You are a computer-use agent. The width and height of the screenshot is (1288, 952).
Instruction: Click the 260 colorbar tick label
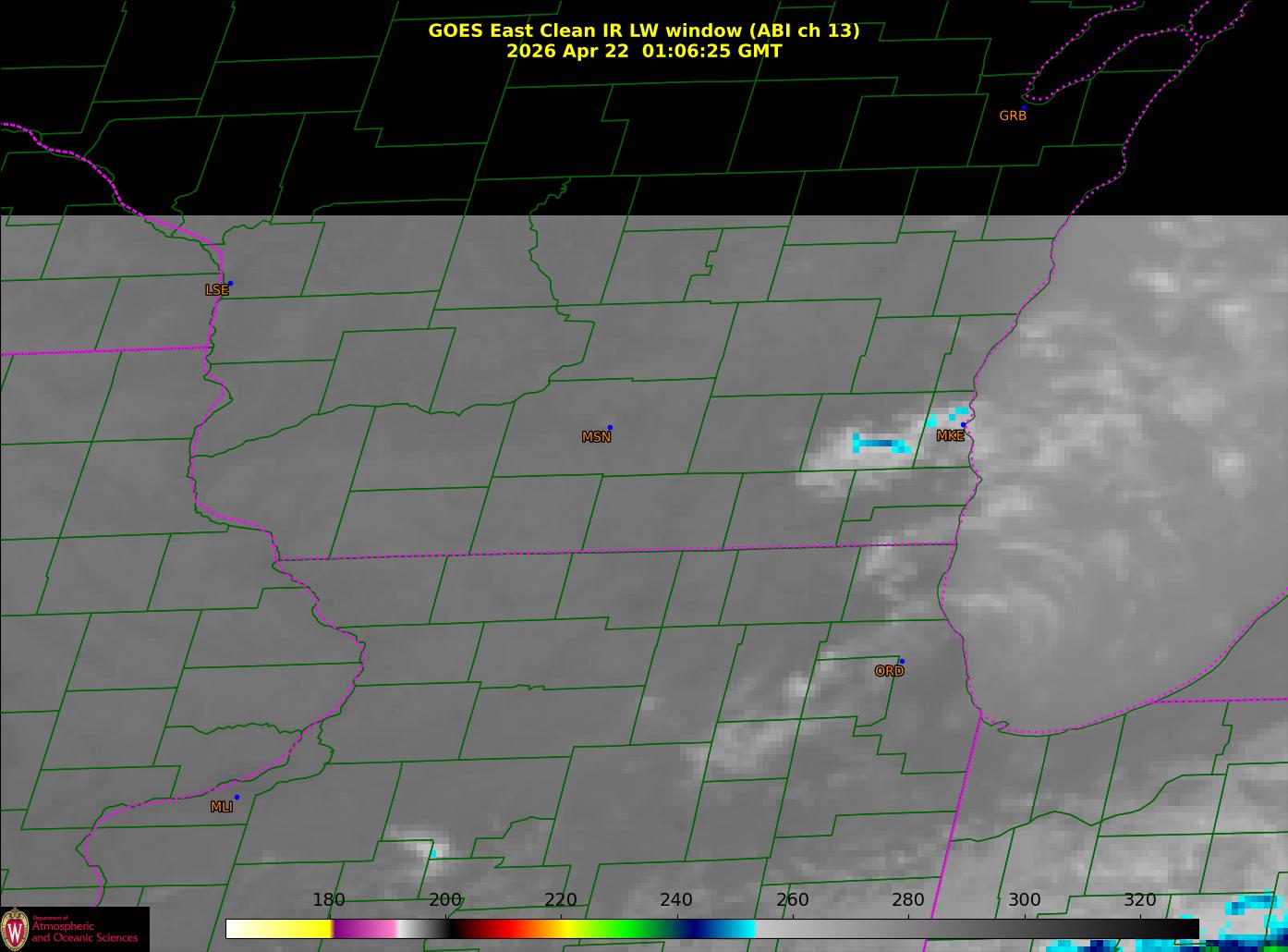pyautogui.click(x=792, y=900)
